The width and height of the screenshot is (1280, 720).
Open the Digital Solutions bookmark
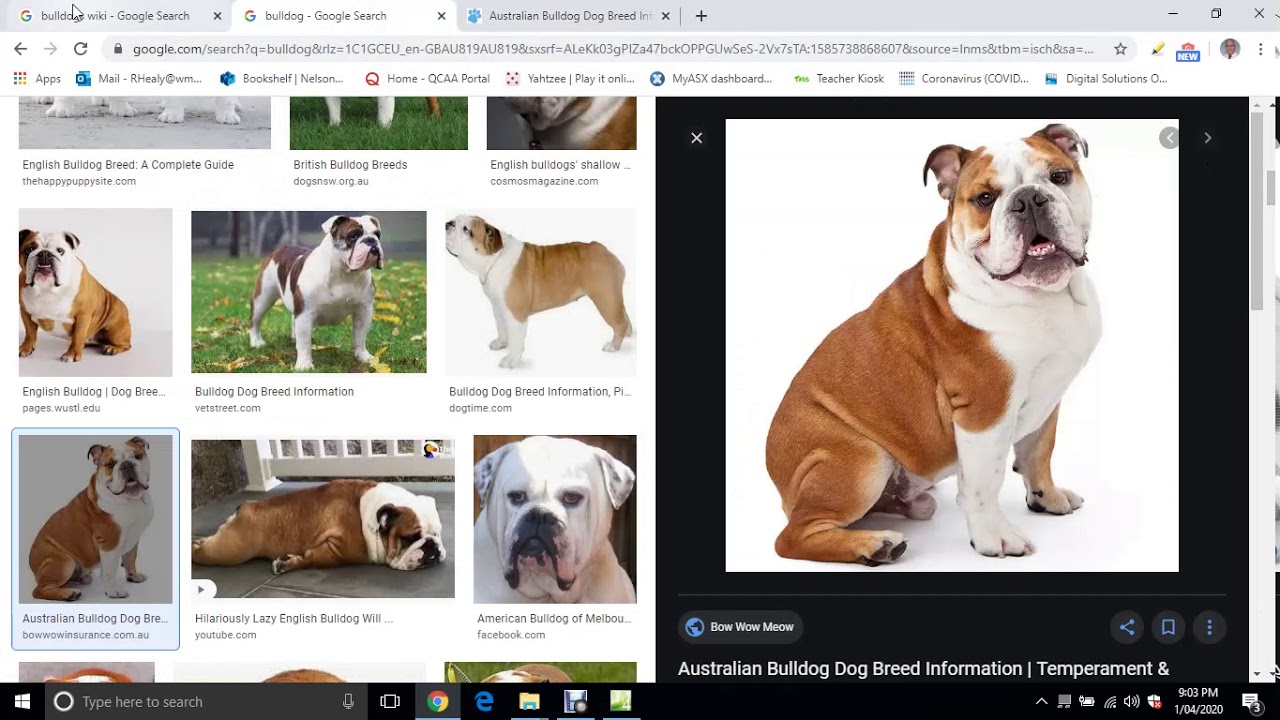click(1106, 78)
